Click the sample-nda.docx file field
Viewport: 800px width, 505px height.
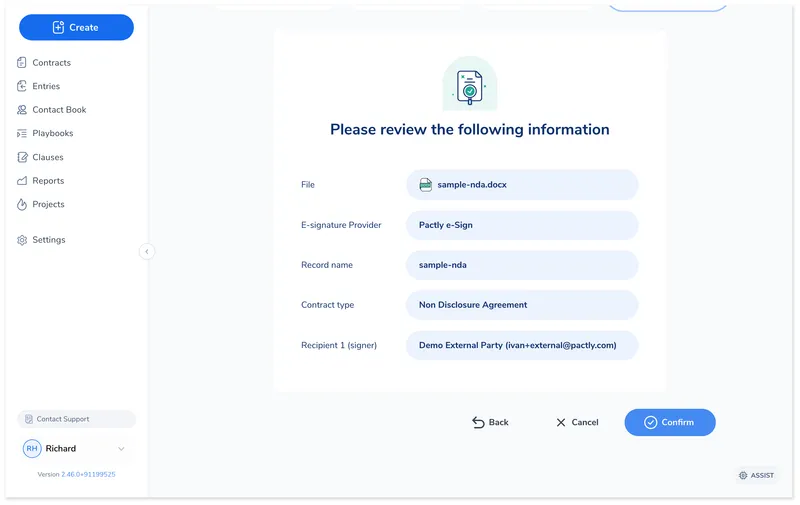(522, 185)
